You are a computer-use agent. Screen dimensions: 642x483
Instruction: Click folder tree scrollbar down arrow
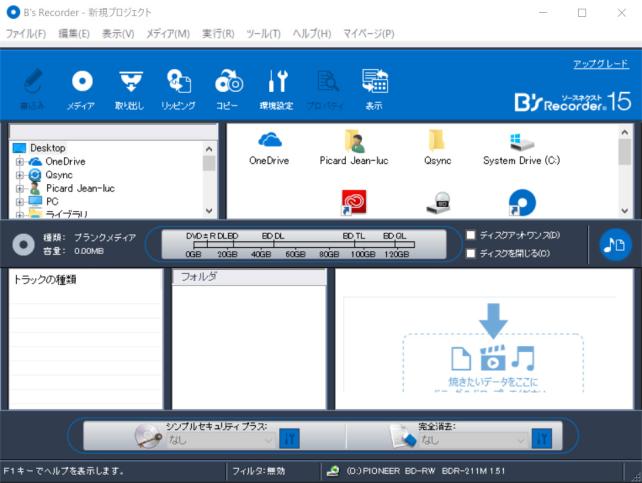click(x=209, y=211)
